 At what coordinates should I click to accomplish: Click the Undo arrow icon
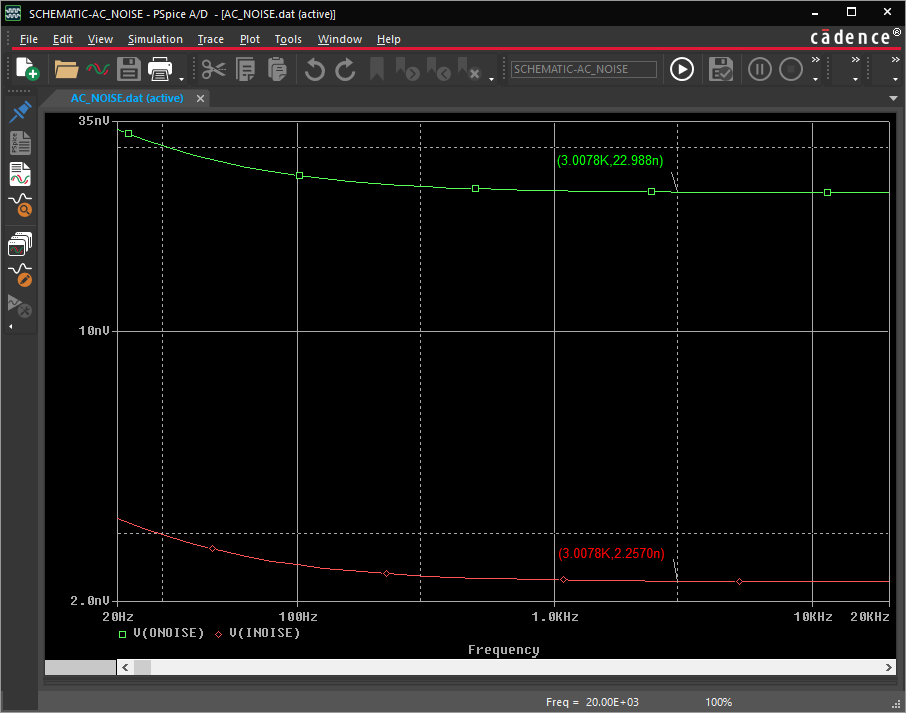pyautogui.click(x=315, y=69)
